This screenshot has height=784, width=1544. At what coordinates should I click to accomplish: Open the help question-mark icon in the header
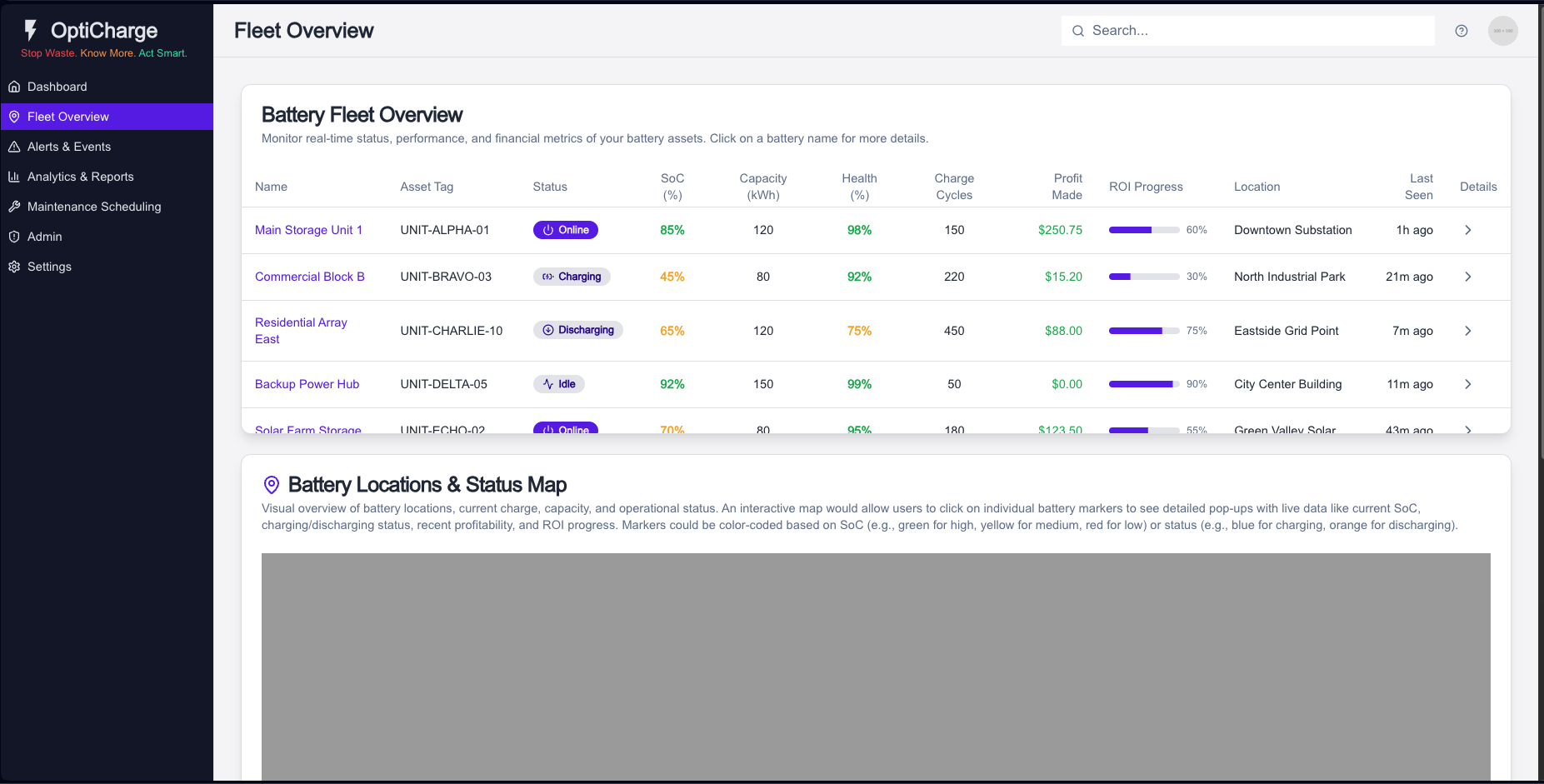(x=1462, y=30)
